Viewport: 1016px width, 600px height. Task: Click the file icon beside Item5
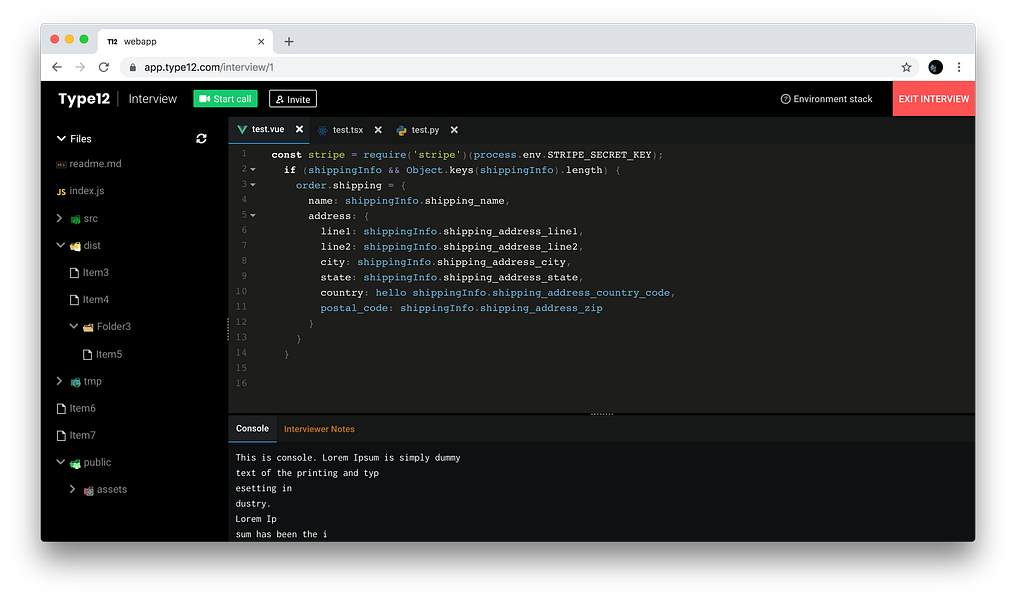[87, 354]
